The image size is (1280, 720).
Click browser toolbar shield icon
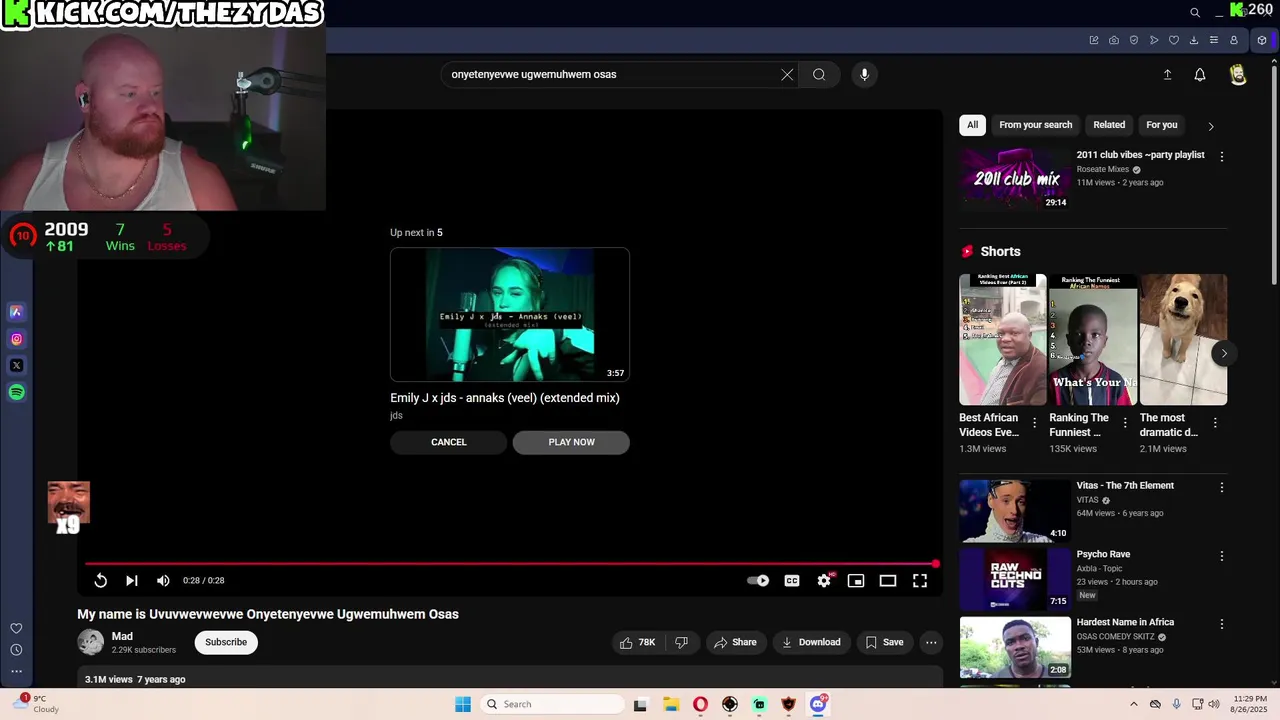(1134, 41)
